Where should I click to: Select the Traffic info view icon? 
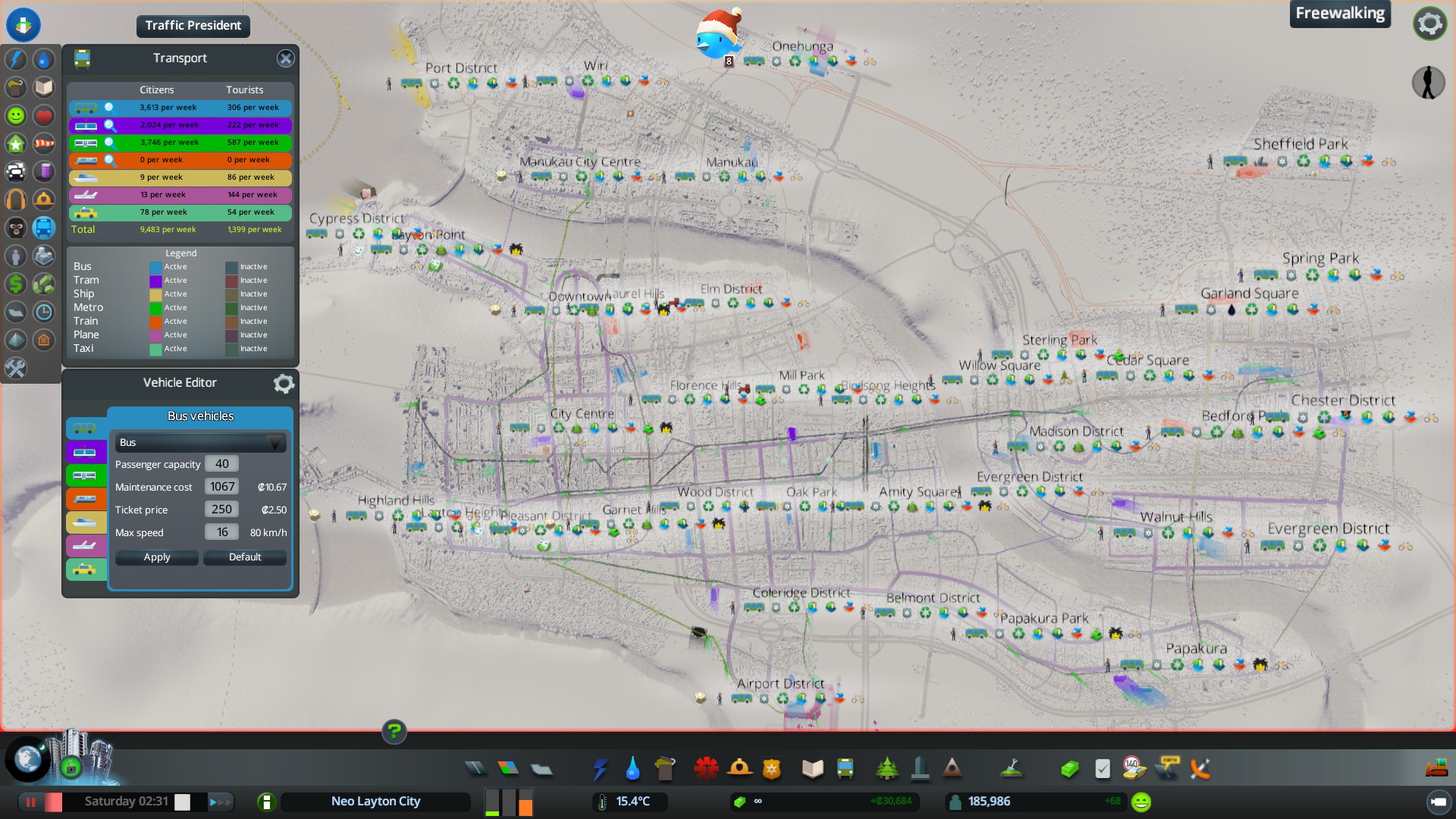[x=16, y=171]
